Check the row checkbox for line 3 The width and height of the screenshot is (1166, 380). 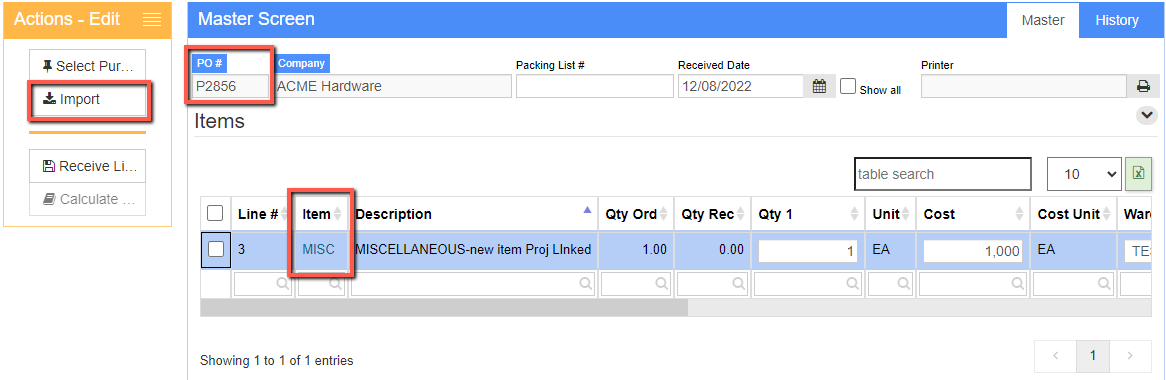pyautogui.click(x=216, y=250)
